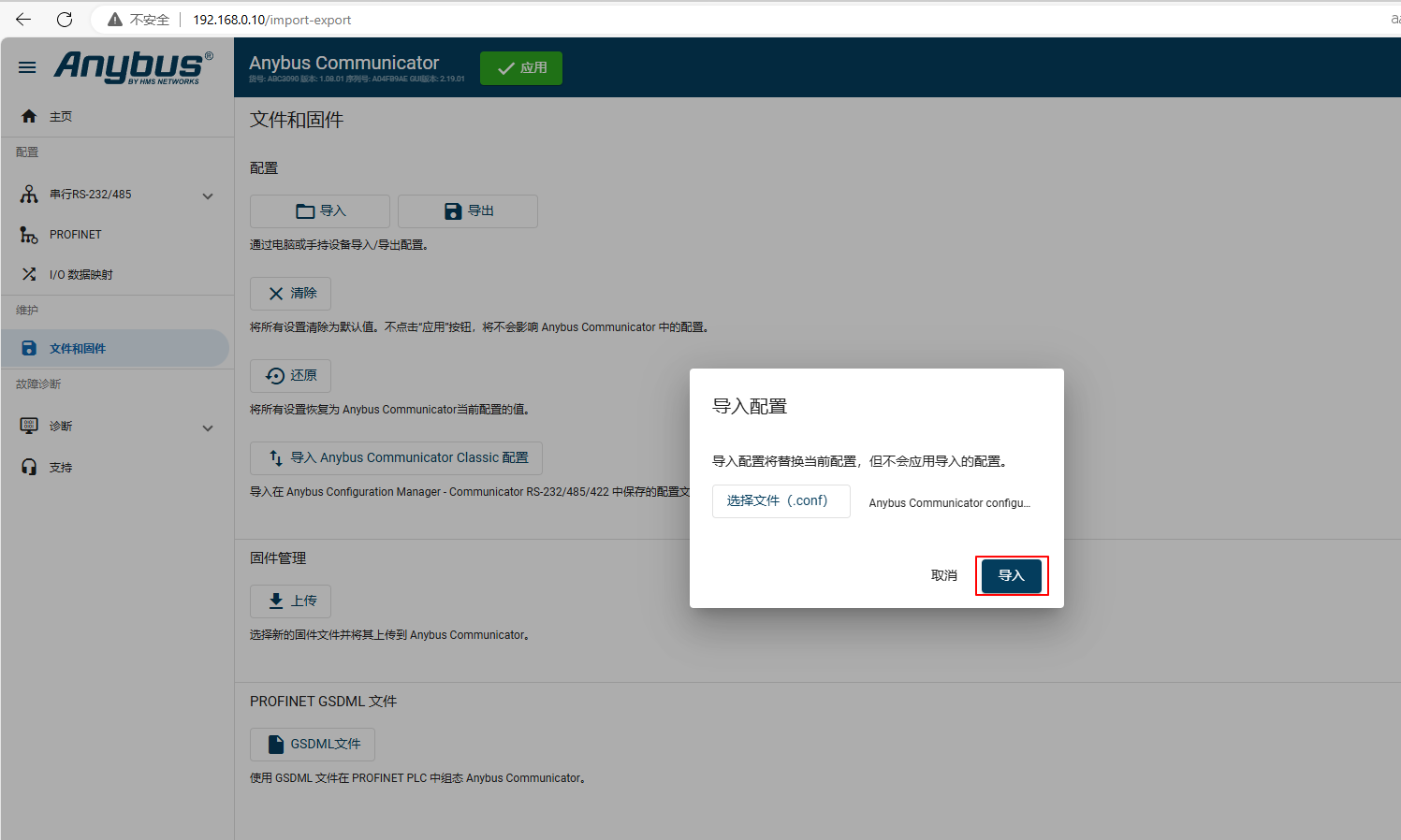
Task: Click the GSDML文件 button
Action: (313, 745)
